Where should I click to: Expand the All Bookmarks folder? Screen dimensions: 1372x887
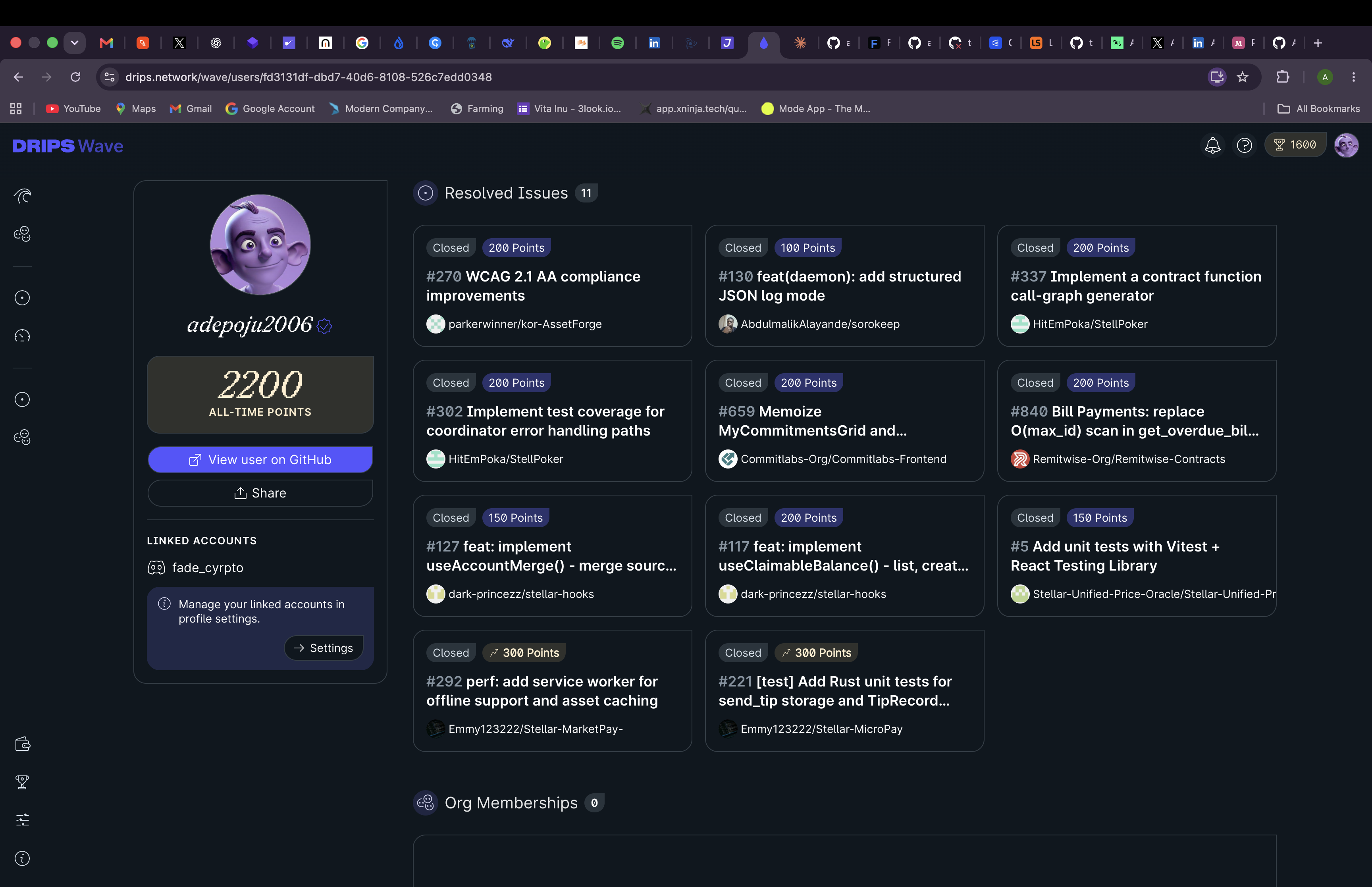1318,108
